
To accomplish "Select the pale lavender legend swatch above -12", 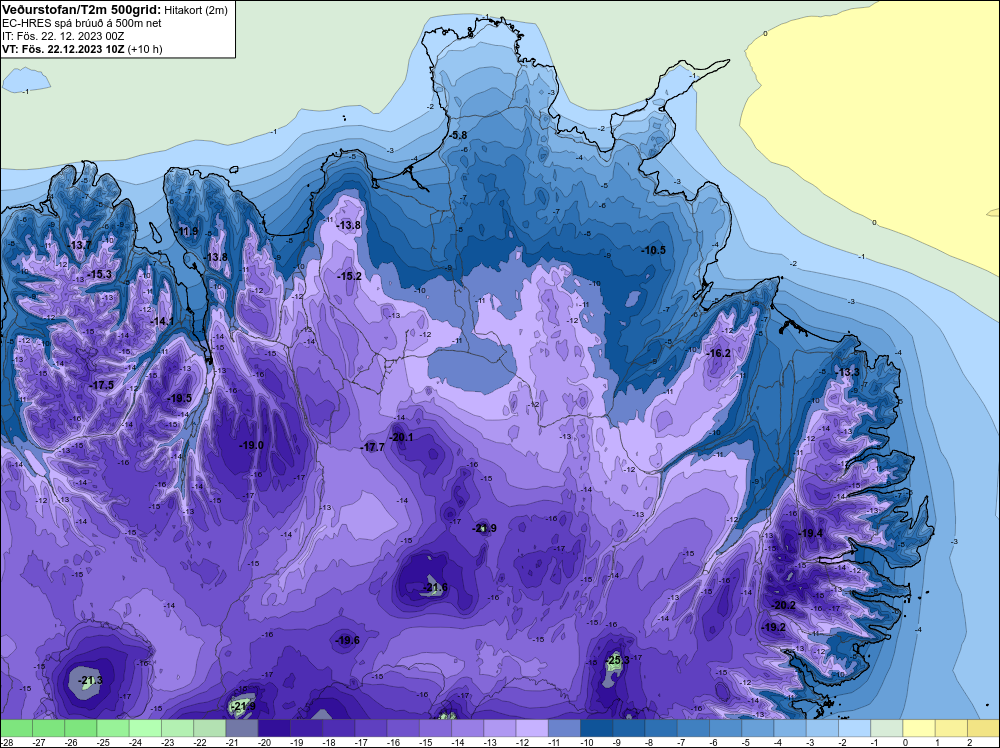I will tap(532, 728).
